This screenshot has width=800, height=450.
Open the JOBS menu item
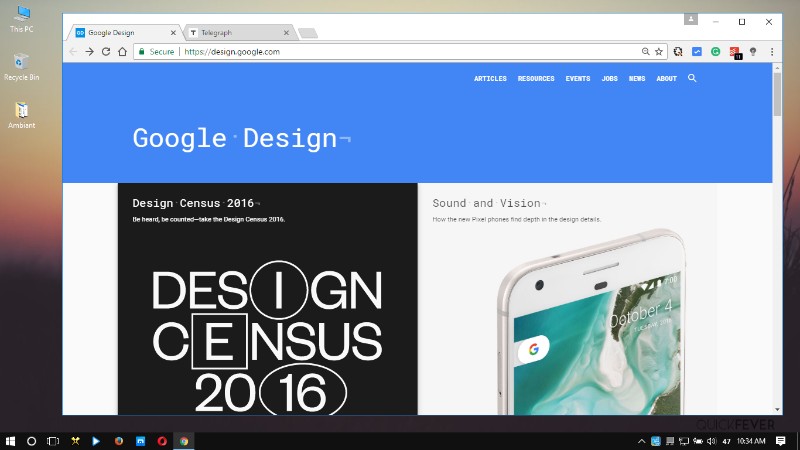(609, 79)
